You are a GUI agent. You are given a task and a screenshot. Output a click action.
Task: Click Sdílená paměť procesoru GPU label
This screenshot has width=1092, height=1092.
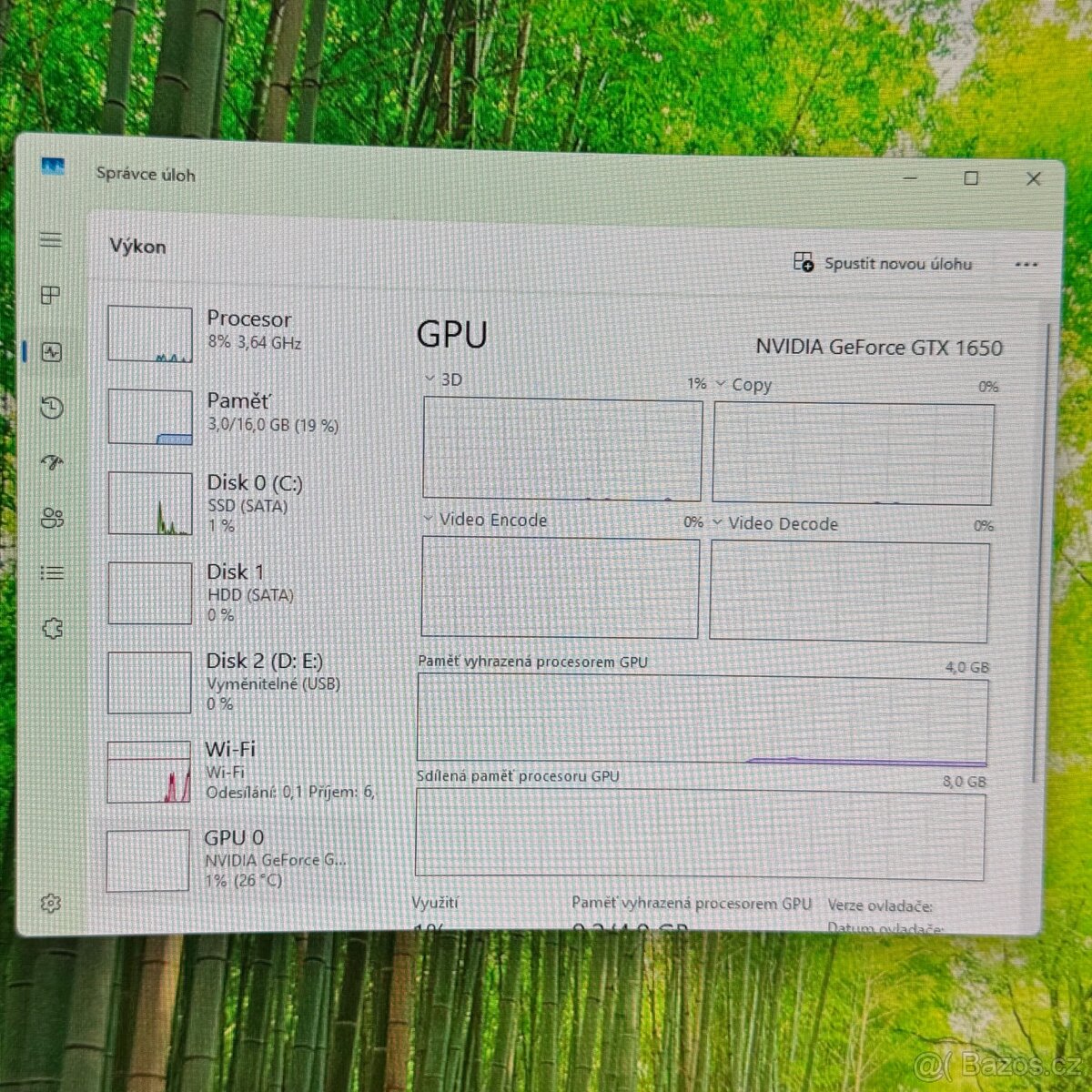point(518,776)
